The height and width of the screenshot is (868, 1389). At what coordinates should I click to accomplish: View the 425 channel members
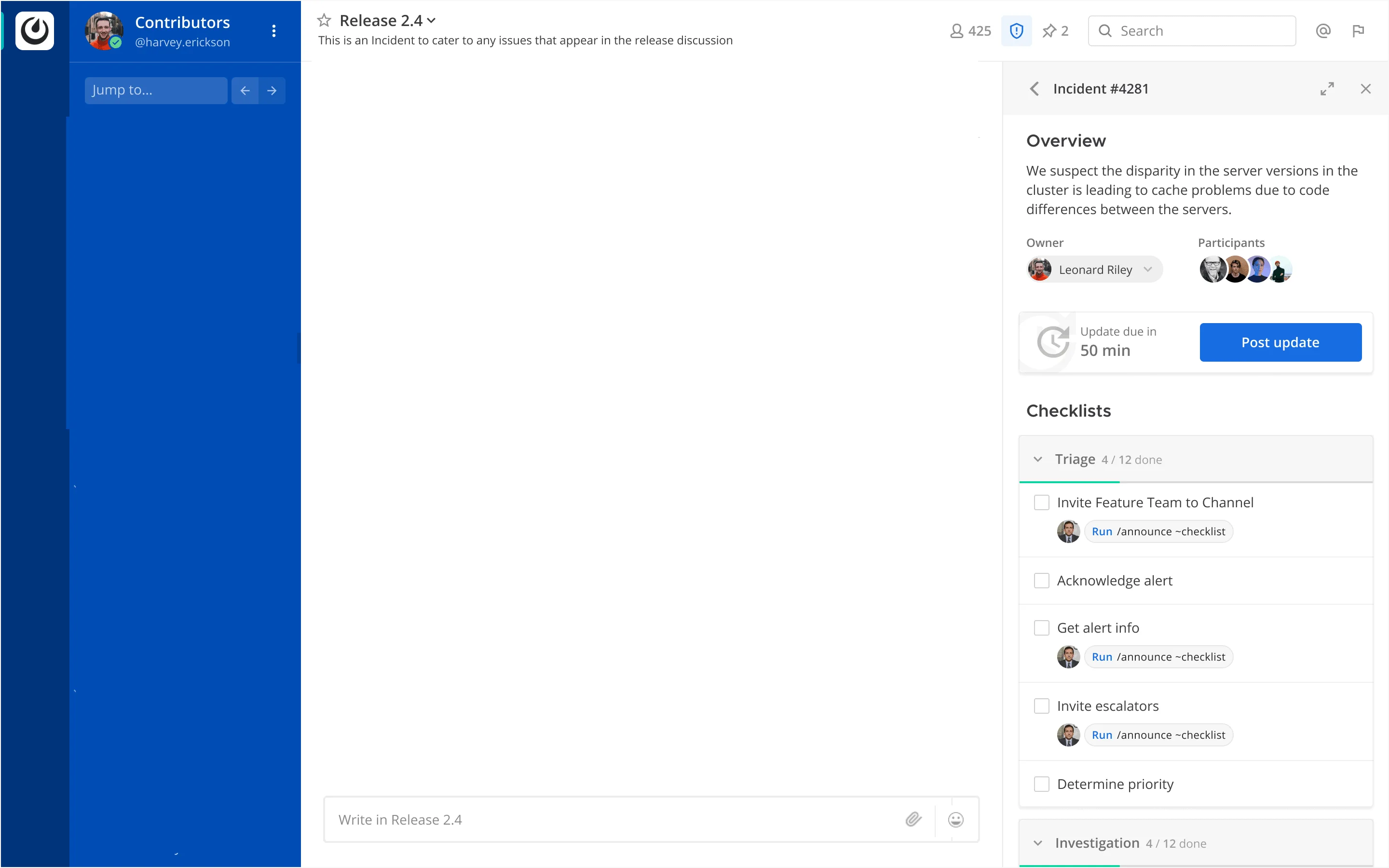tap(970, 31)
